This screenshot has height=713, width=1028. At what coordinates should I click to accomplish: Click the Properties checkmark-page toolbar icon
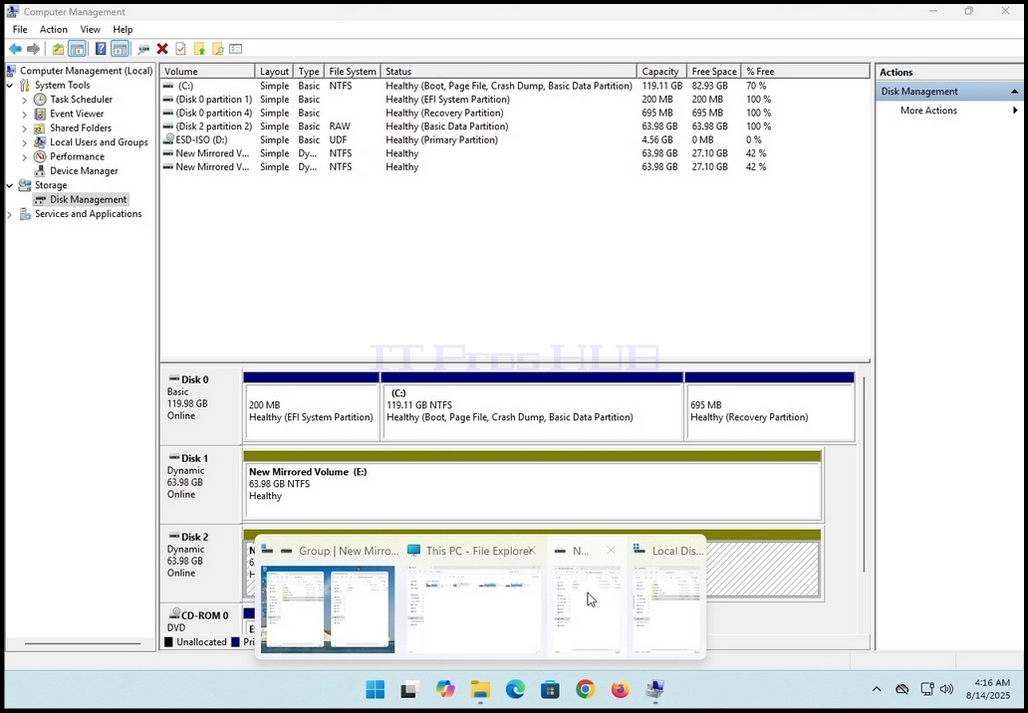(180, 49)
